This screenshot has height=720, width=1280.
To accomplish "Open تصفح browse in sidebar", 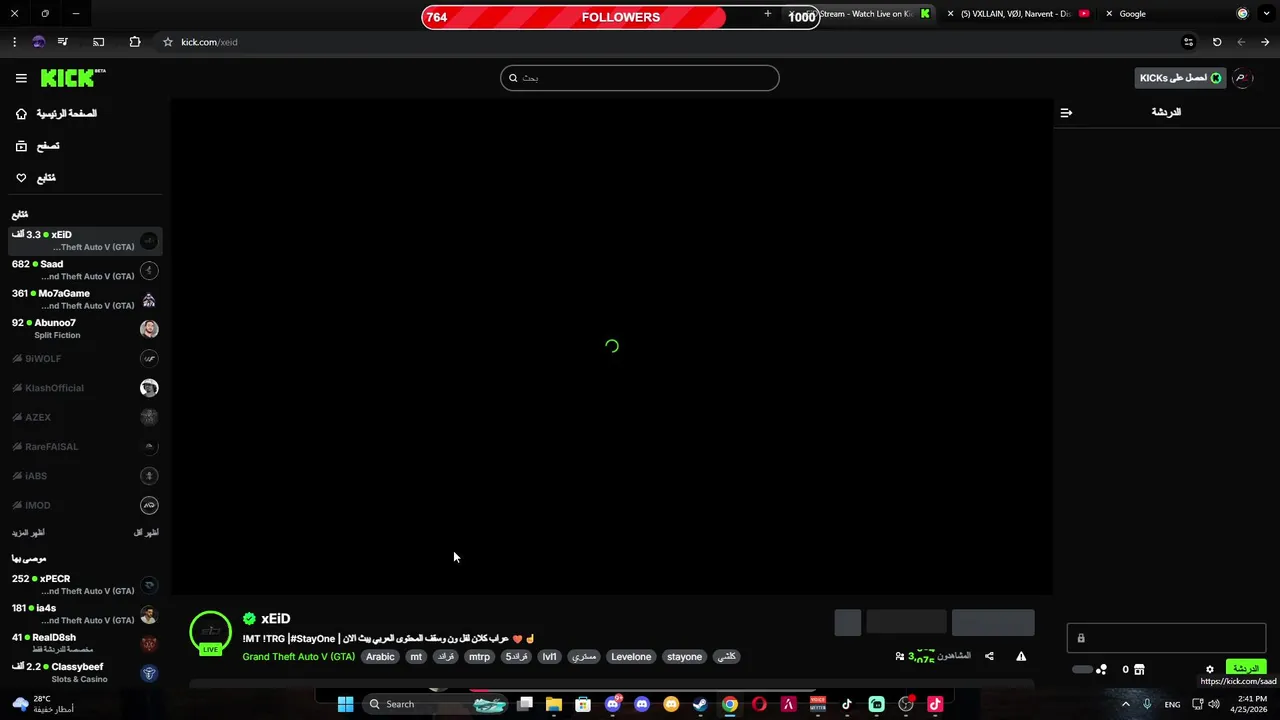I will pyautogui.click(x=38, y=146).
